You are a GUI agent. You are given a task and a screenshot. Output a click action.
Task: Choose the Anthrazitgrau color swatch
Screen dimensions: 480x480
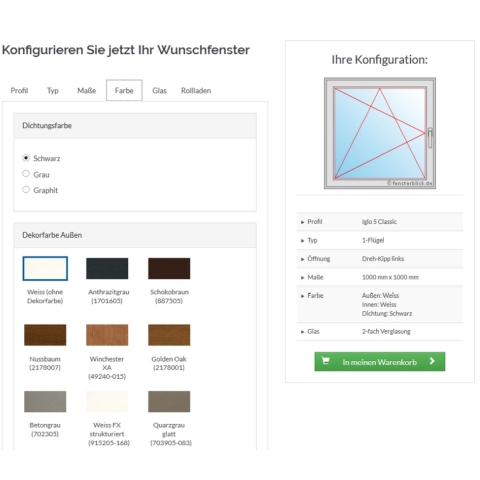[x=107, y=268]
